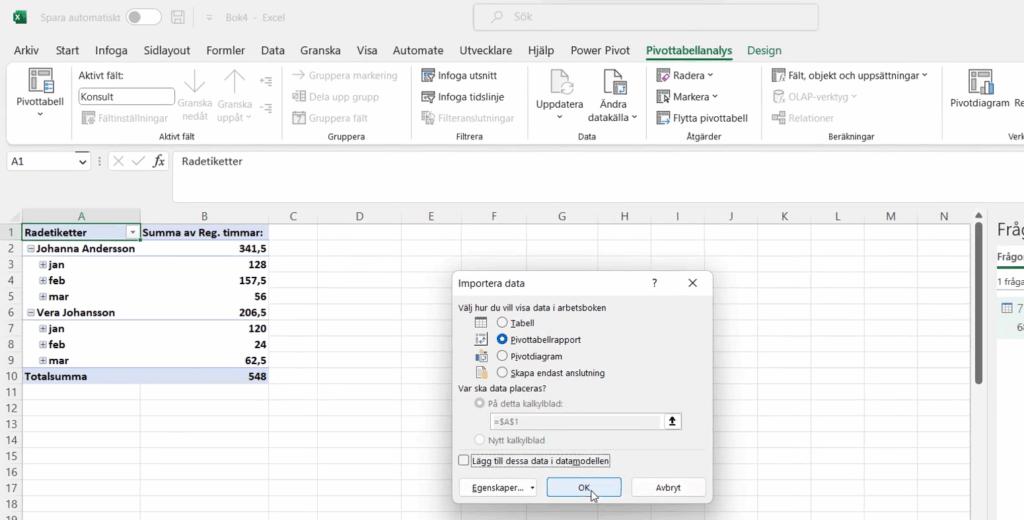Click the Avbryt button

click(x=668, y=488)
